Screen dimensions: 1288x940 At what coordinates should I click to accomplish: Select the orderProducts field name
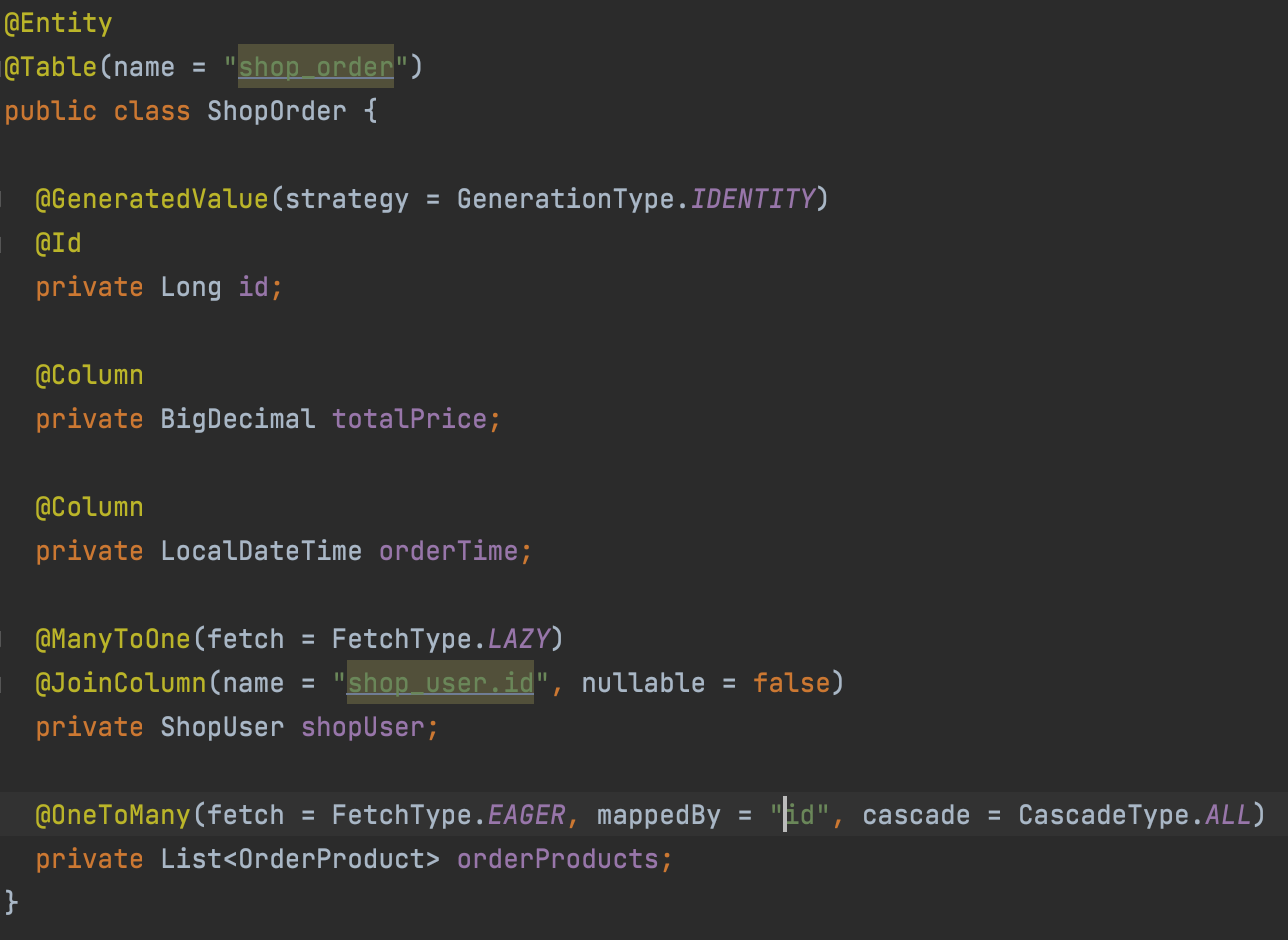(x=558, y=859)
